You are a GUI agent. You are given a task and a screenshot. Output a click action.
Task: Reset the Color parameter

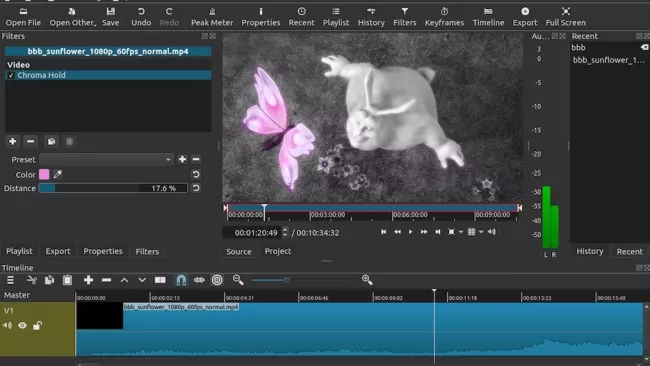click(196, 175)
